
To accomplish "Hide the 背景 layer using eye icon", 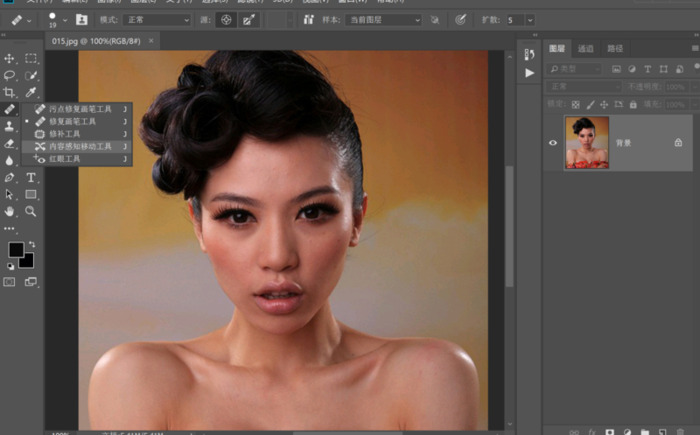I will click(553, 143).
